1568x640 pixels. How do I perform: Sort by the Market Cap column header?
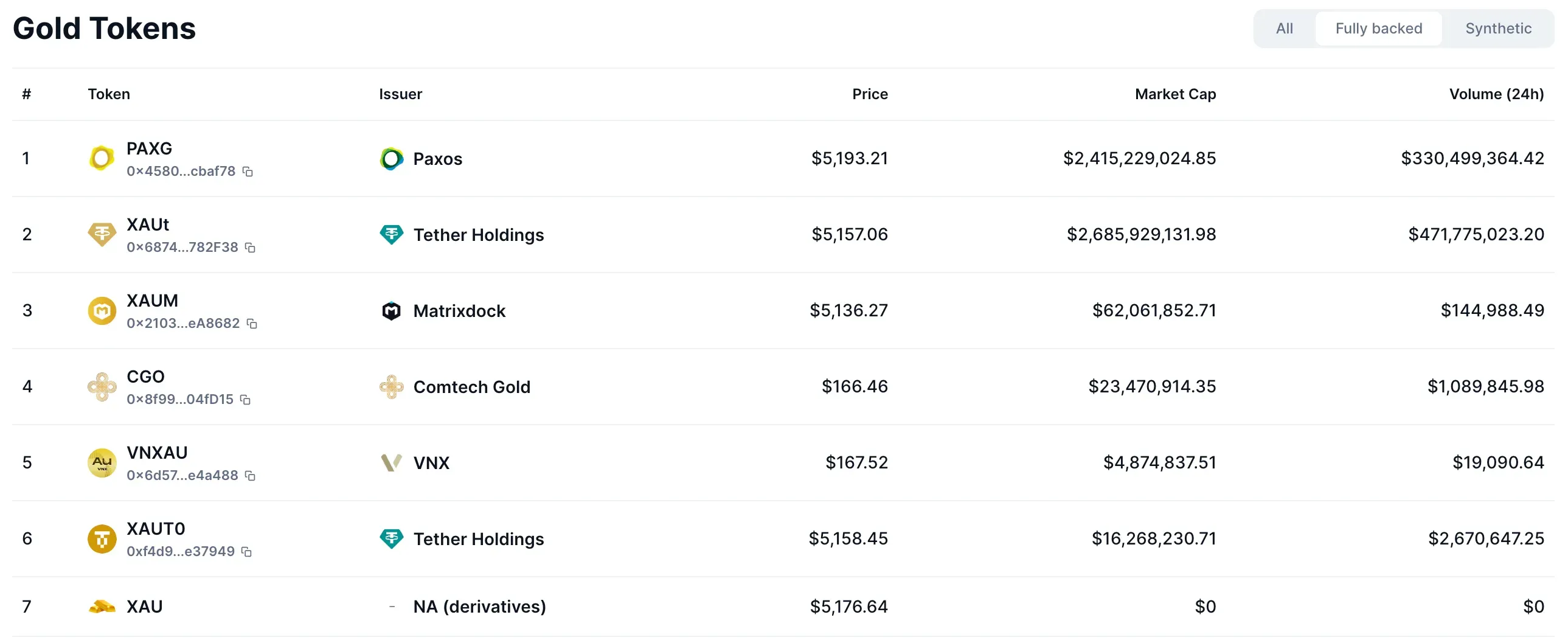coord(1175,94)
